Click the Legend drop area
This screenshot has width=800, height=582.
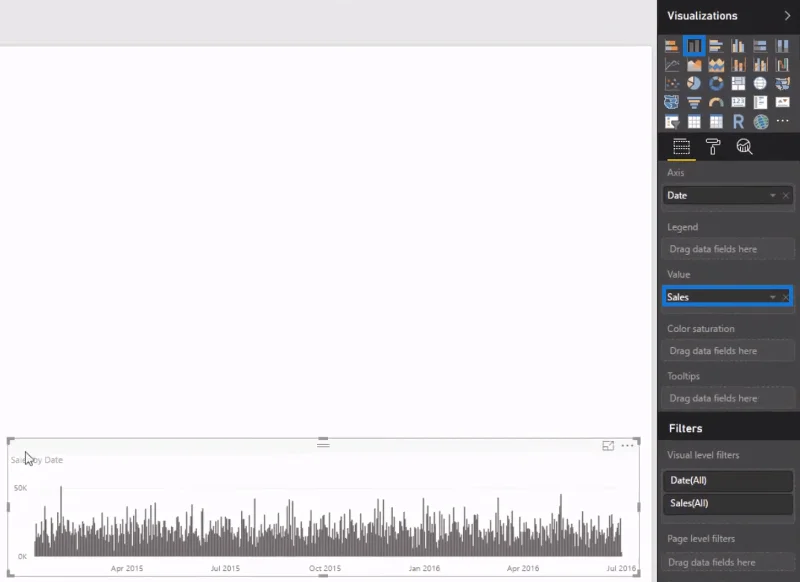[727, 249]
